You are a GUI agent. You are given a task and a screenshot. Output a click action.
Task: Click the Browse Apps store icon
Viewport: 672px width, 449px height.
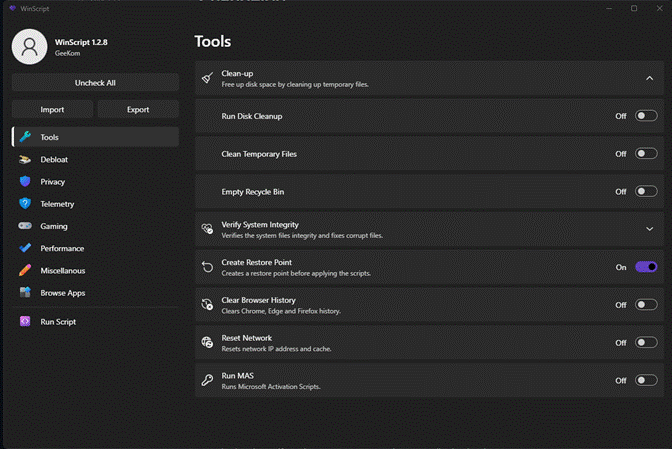25,293
